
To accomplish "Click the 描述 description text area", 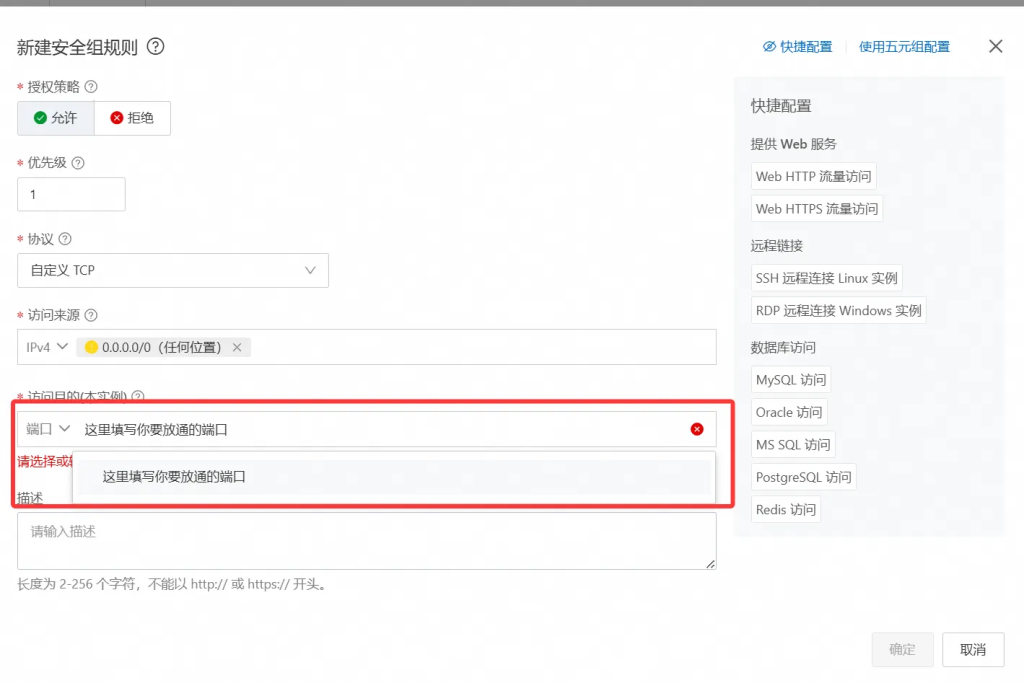I will (x=366, y=541).
